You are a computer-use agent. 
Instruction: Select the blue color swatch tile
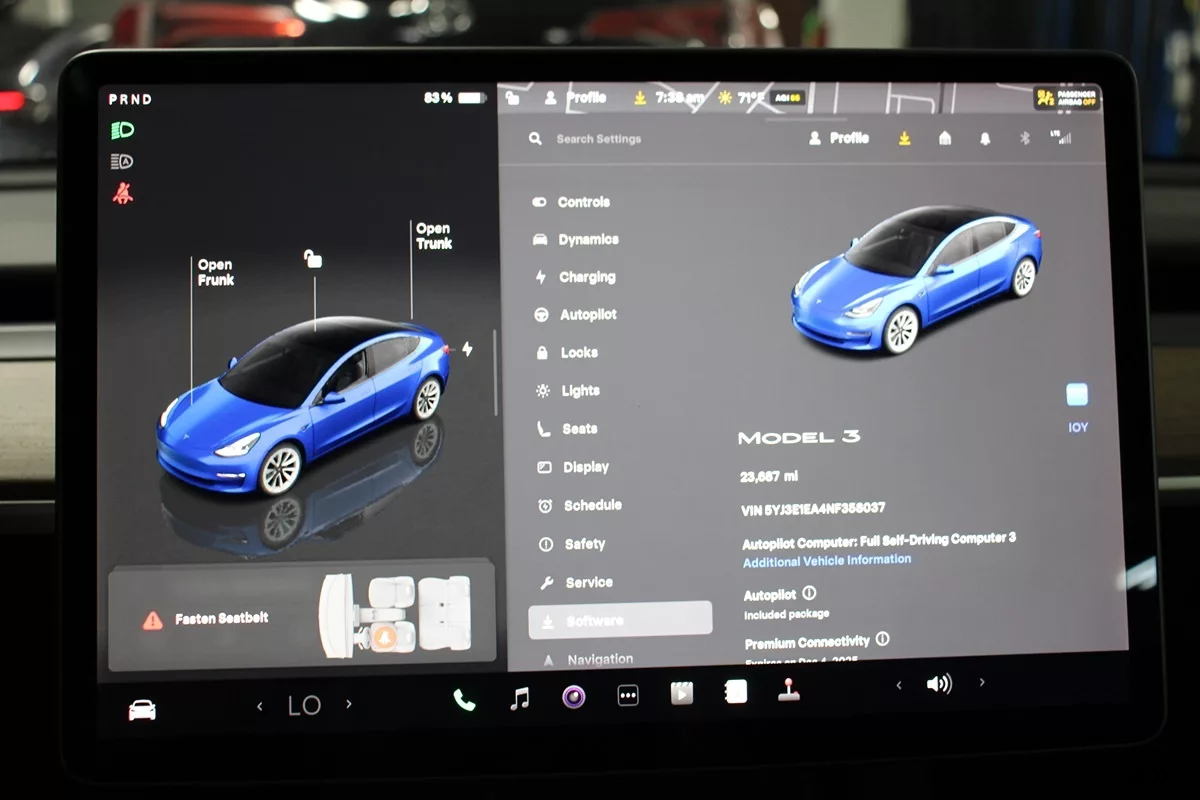coord(1077,395)
